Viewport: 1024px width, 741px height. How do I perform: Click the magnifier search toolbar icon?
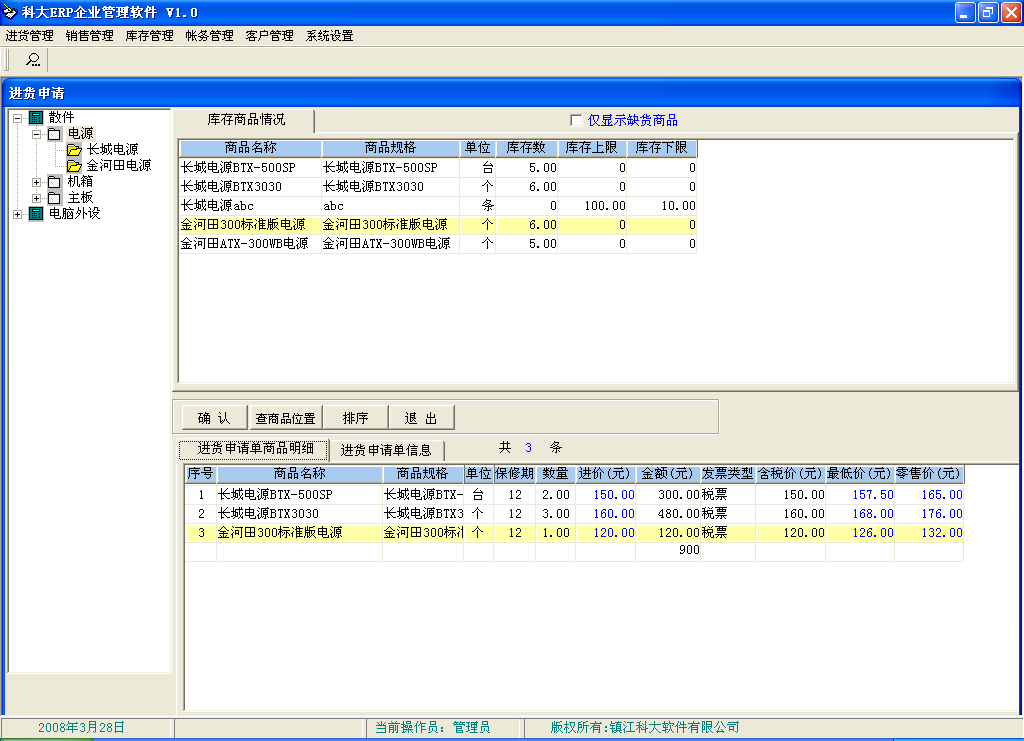(x=33, y=60)
